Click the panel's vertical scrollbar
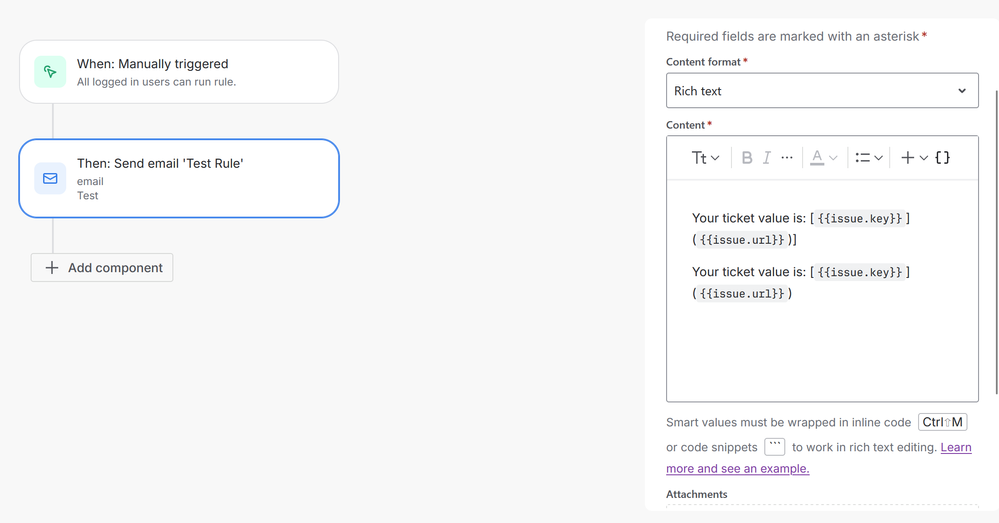The width and height of the screenshot is (999, 523). [x=996, y=200]
